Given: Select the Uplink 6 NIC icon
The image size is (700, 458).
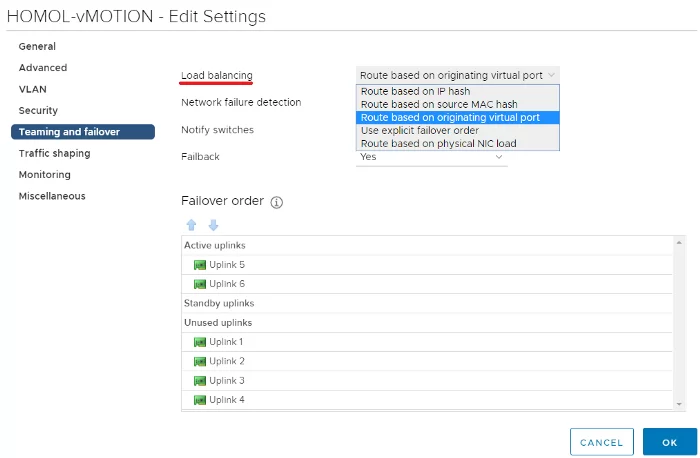Looking at the screenshot, I should click(x=200, y=284).
